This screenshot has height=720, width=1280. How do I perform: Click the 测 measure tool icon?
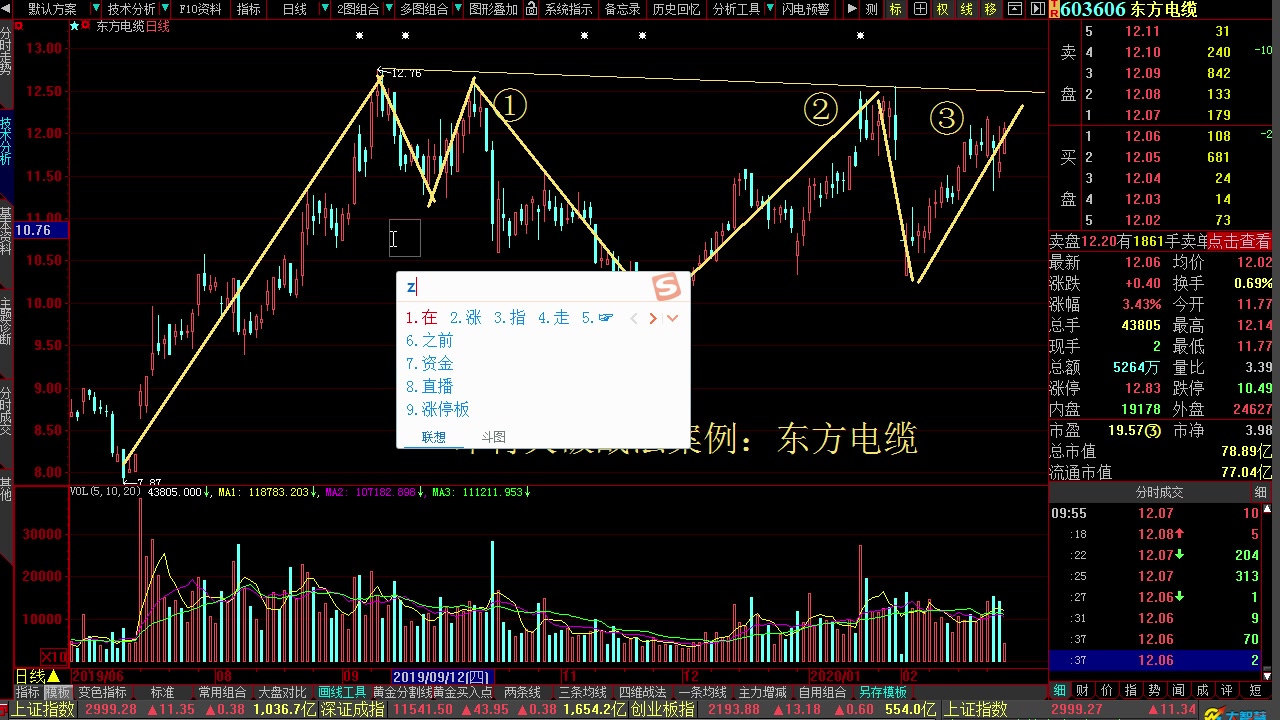click(872, 9)
